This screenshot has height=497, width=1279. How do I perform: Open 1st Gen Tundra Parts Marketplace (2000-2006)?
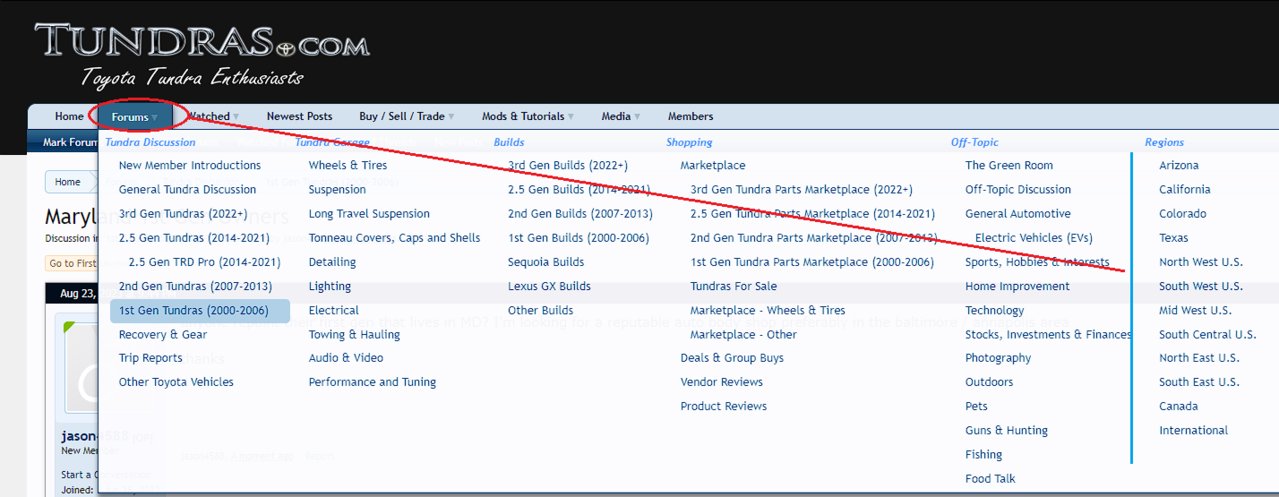tap(812, 262)
